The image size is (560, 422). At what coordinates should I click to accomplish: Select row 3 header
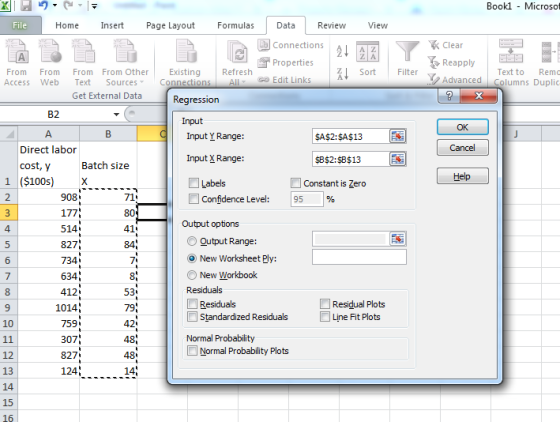[9, 213]
